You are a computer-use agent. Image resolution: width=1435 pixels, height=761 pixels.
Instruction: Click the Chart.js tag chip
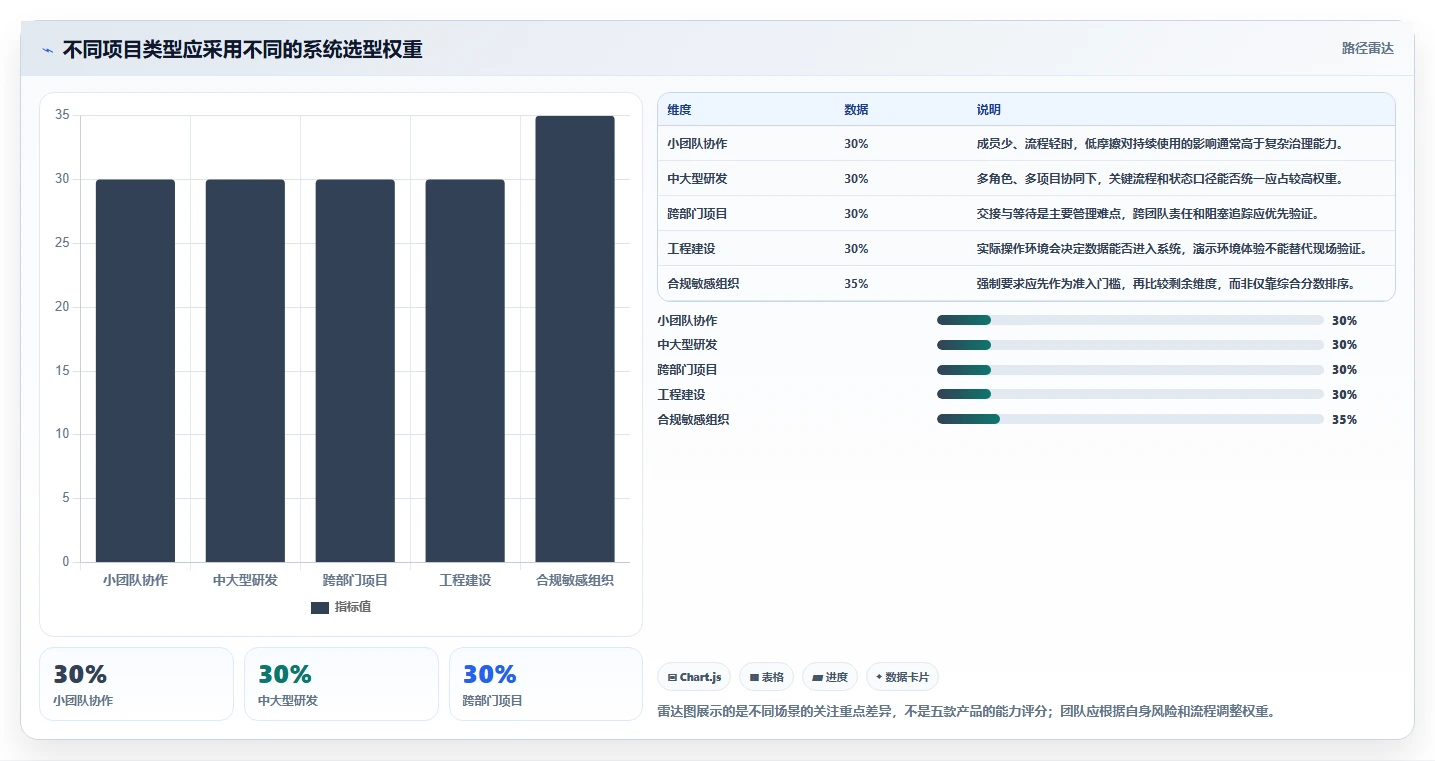[694, 677]
